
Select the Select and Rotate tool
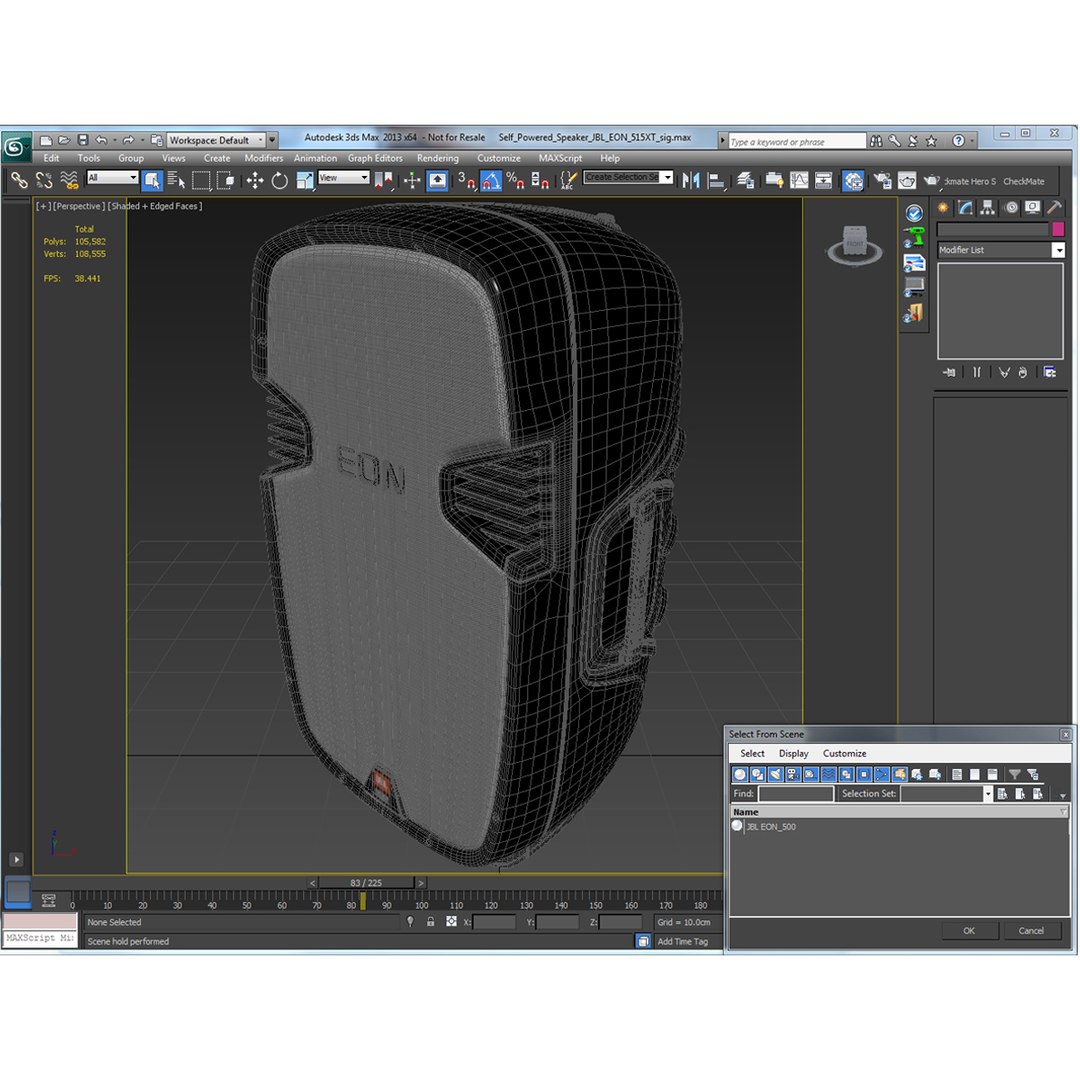coord(280,180)
